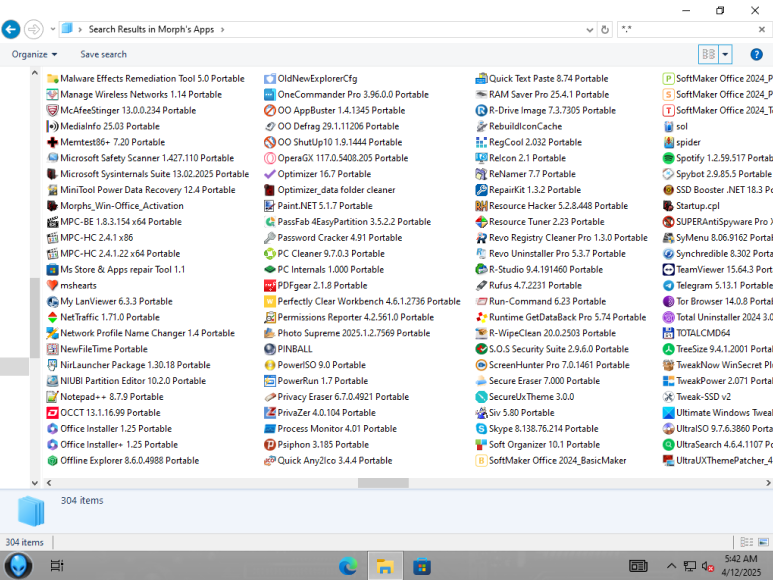The image size is (773, 580).
Task: Click the left pane scroll down arrow
Action: 35,483
